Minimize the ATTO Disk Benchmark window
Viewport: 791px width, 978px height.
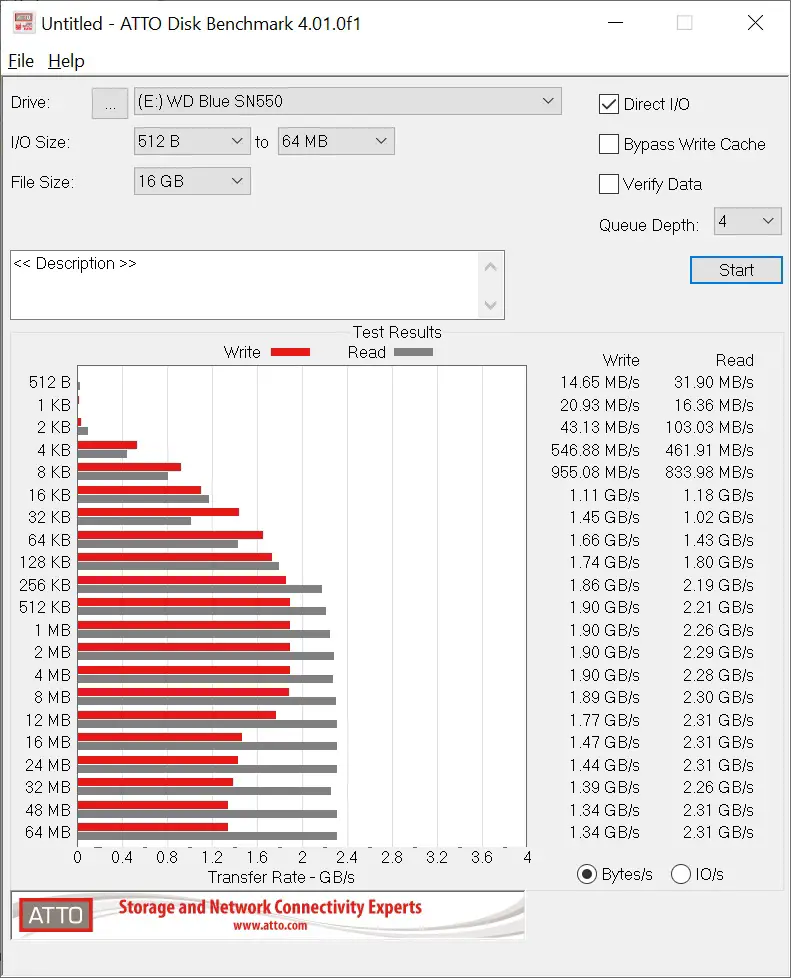[616, 23]
